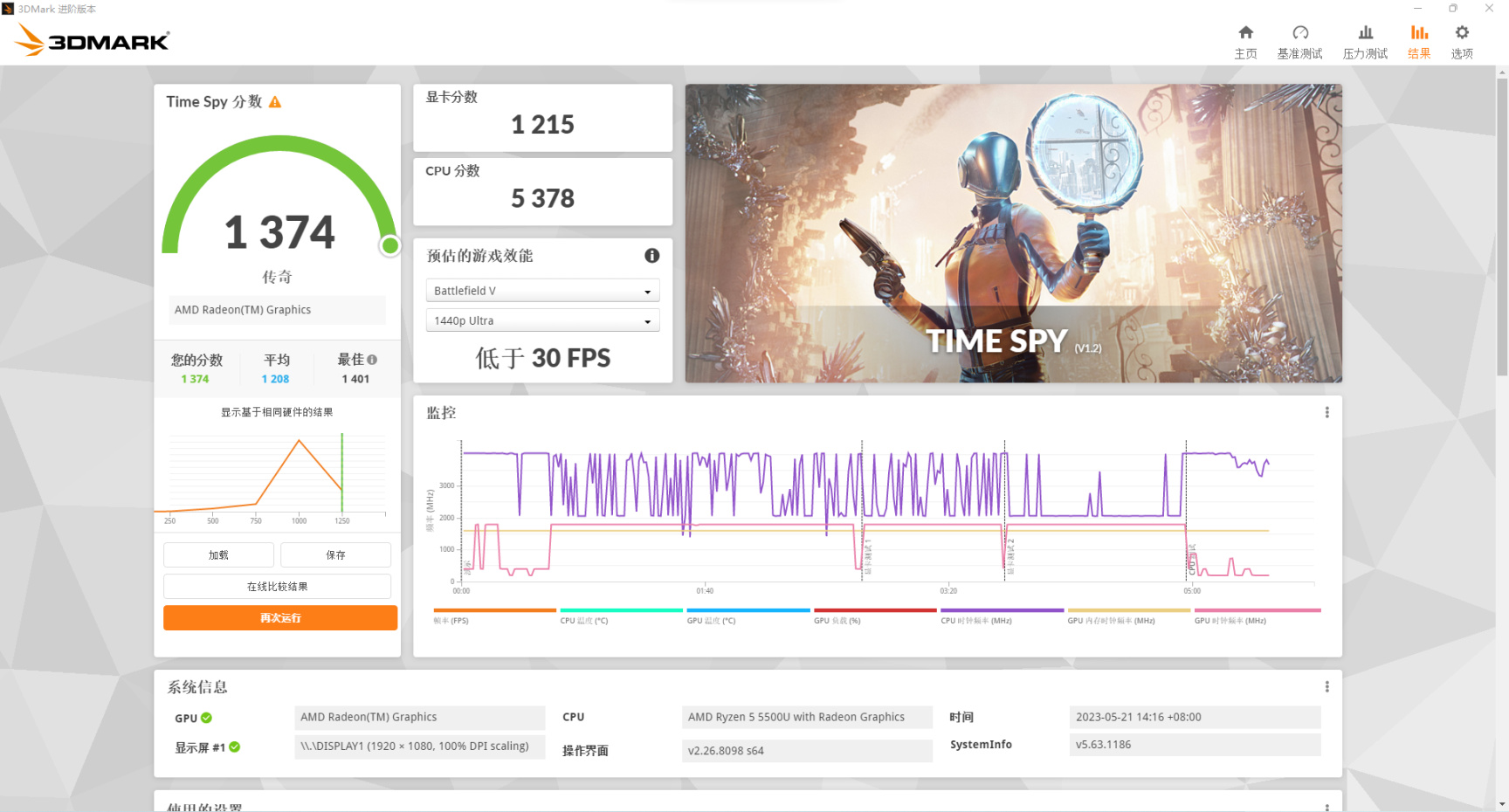Click the 您的分数 value 1 374
Image resolution: width=1509 pixels, height=812 pixels.
[x=195, y=379]
